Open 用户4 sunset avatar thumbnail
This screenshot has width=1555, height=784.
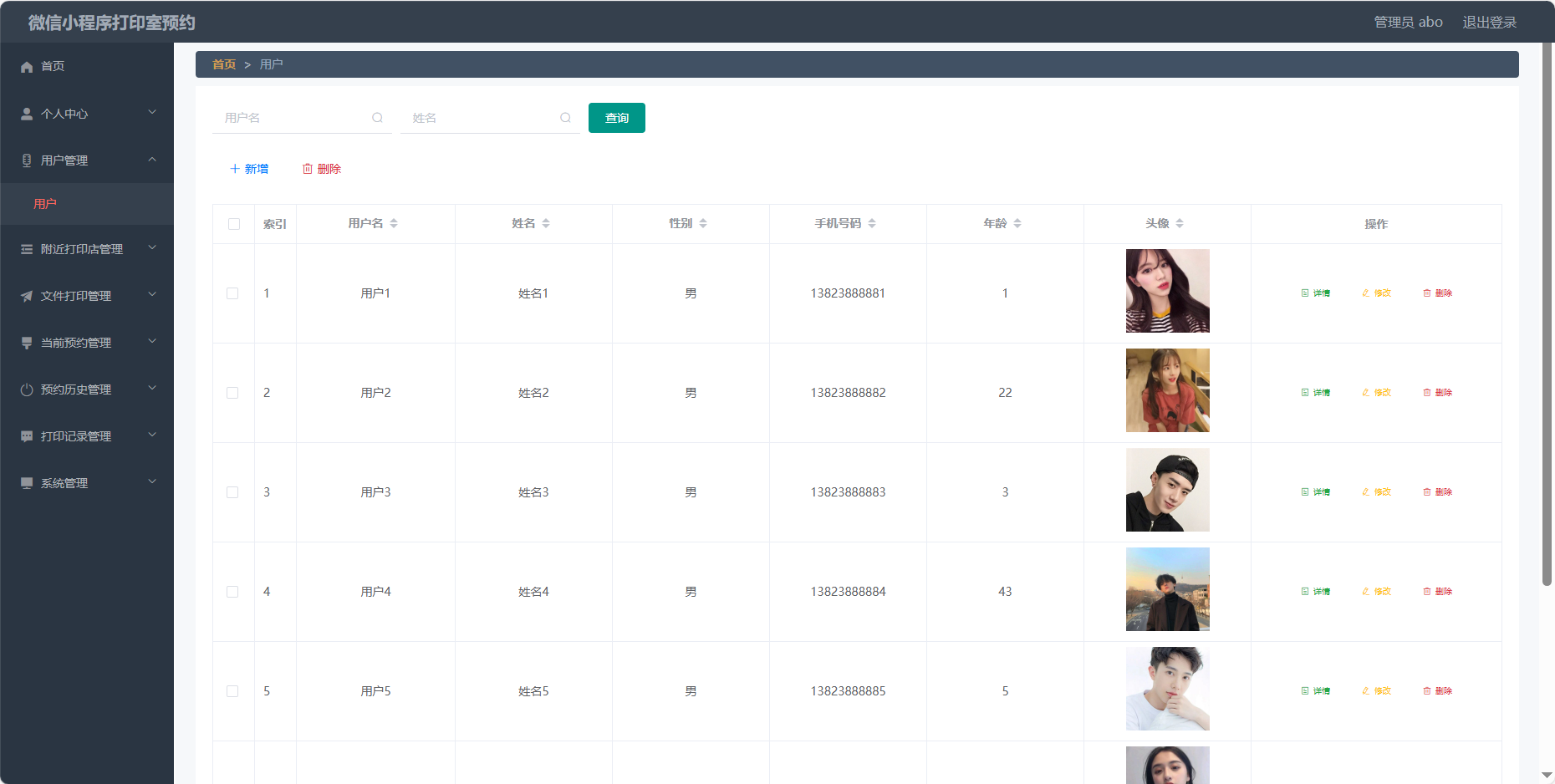point(1168,589)
